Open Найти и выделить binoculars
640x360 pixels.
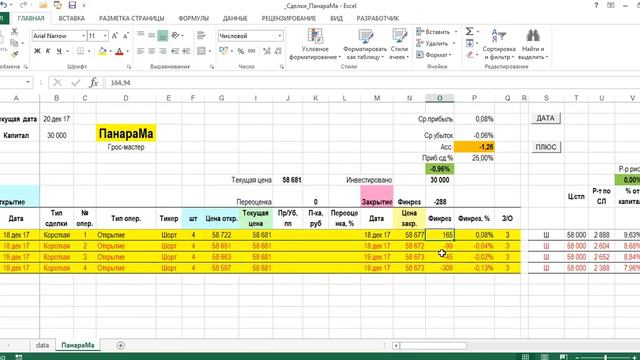pyautogui.click(x=533, y=44)
